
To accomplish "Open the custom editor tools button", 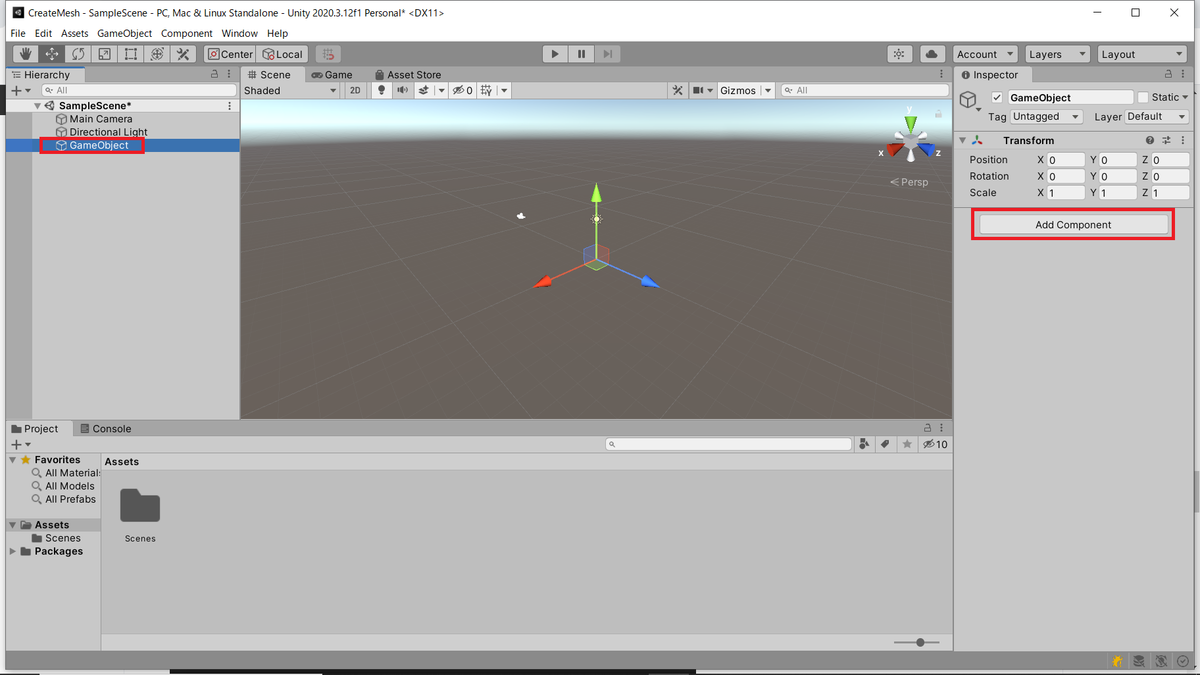I will (x=183, y=54).
